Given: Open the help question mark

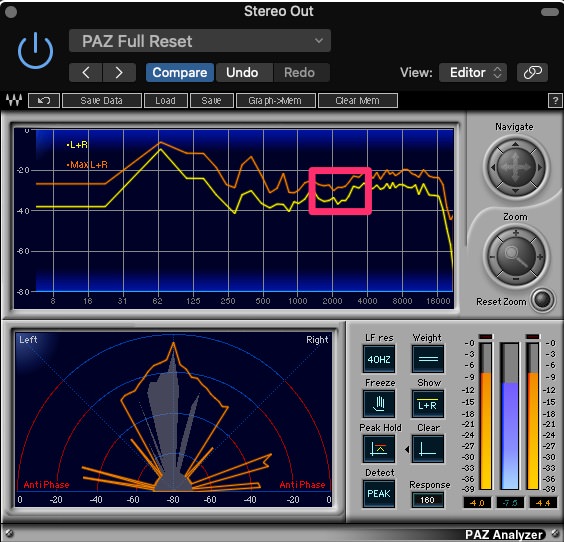Looking at the screenshot, I should coord(555,100).
